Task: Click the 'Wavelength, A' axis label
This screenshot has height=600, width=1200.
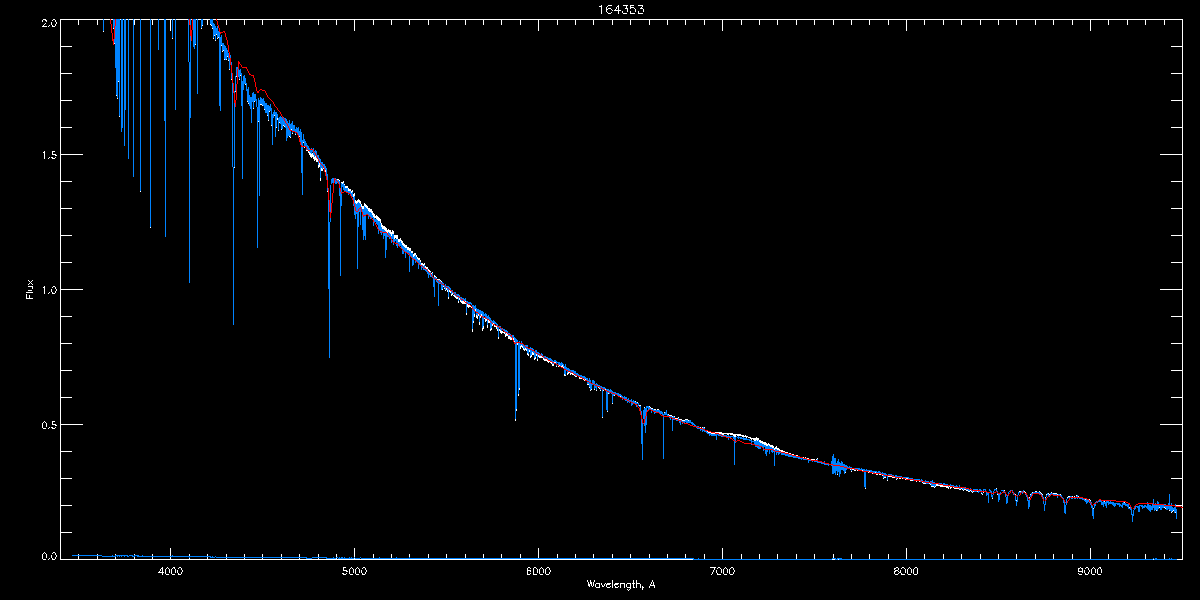Action: coord(621,585)
